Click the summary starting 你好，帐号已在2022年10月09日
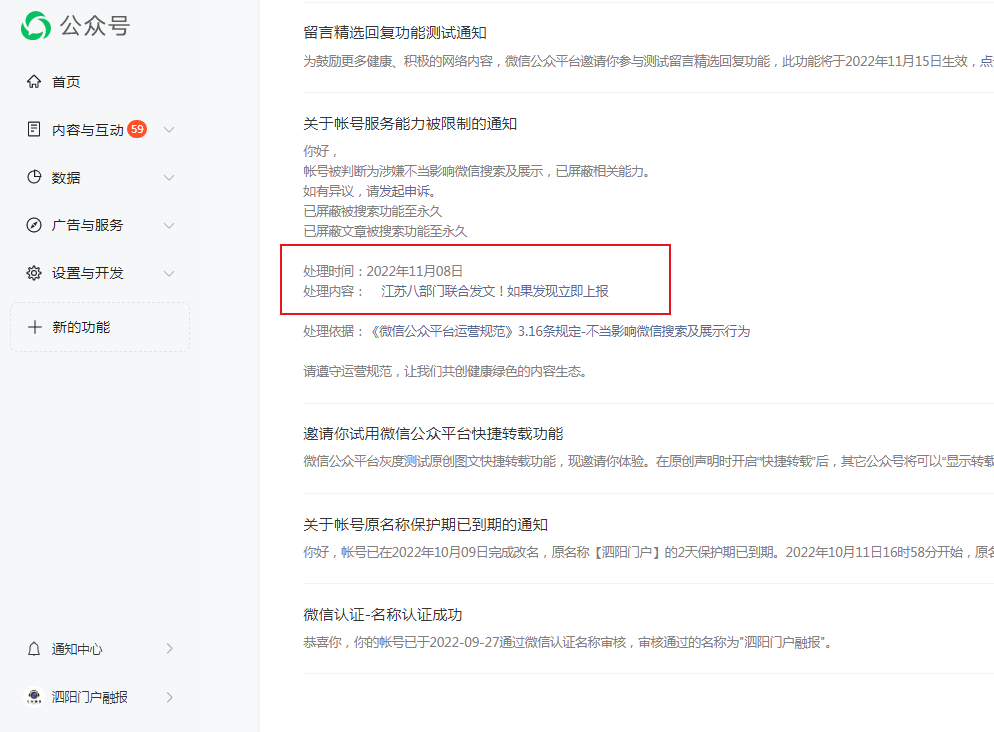Screen dimensions: 994x732 pos(649,552)
